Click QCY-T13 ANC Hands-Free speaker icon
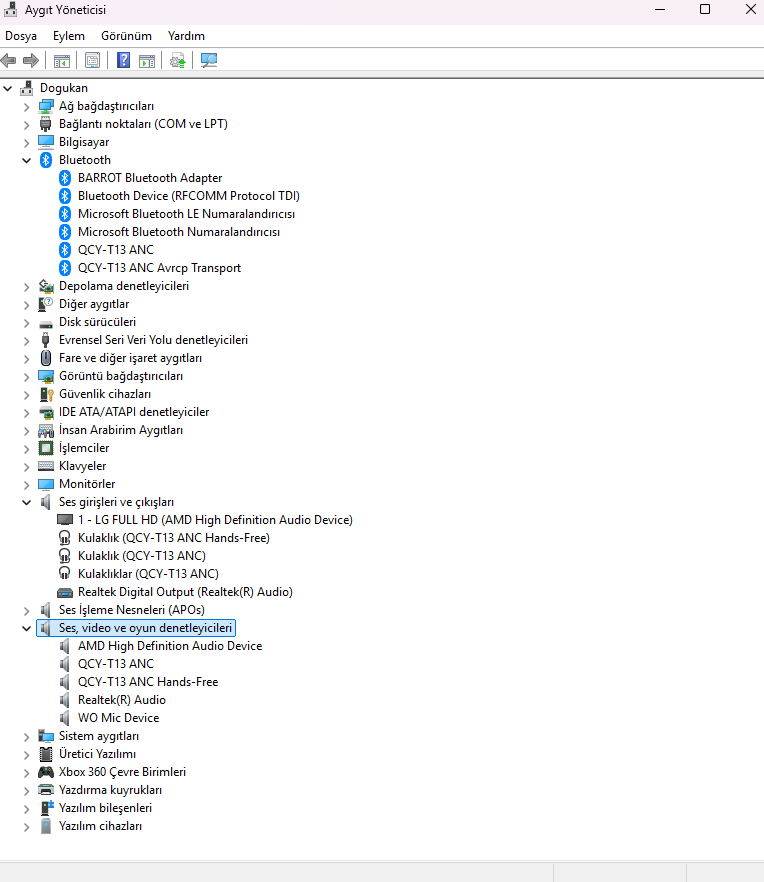This screenshot has width=764, height=882. tap(65, 682)
